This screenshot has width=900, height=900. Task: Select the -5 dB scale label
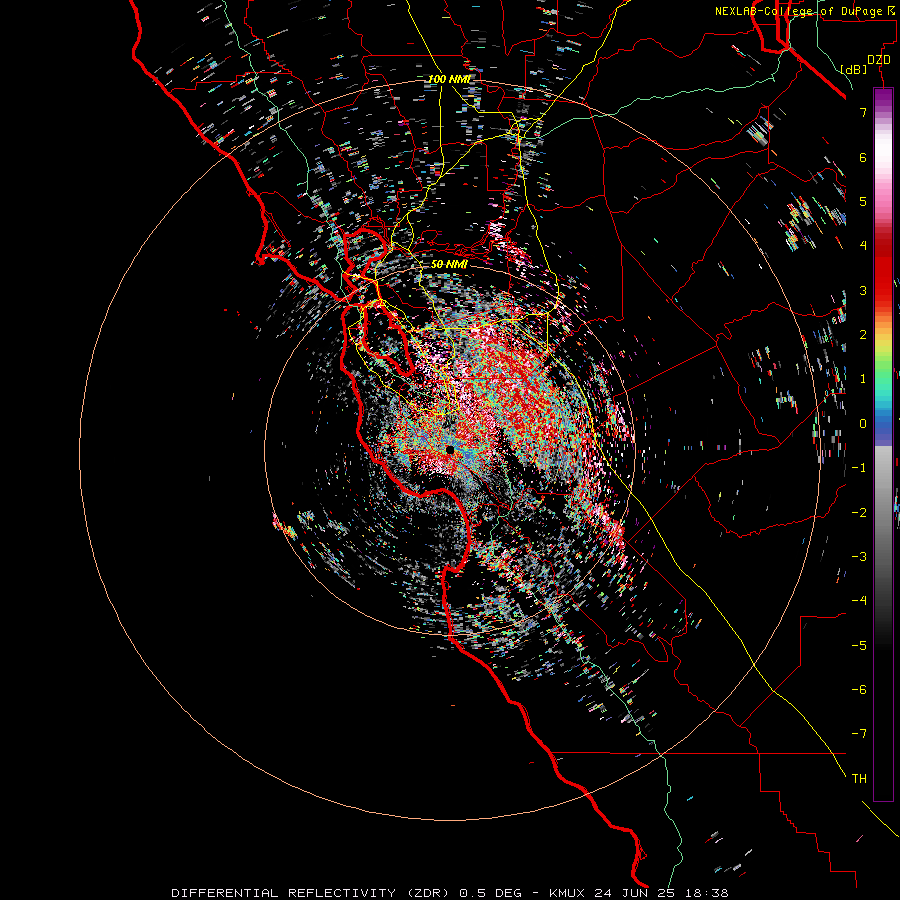[x=859, y=646]
